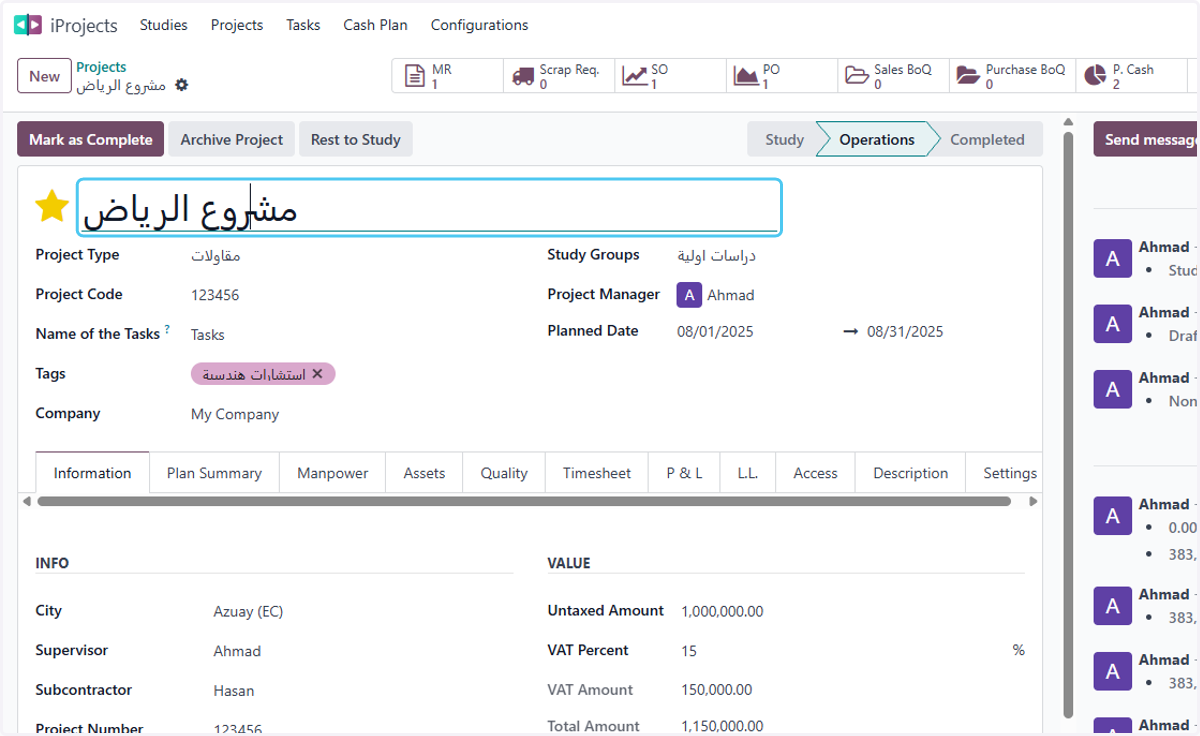This screenshot has width=1200, height=736.
Task: Toggle the yellow favorite star
Action: 52,207
